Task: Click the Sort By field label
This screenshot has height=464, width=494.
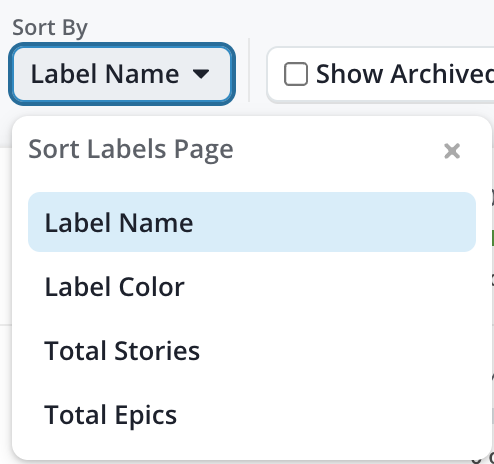Action: [50, 28]
